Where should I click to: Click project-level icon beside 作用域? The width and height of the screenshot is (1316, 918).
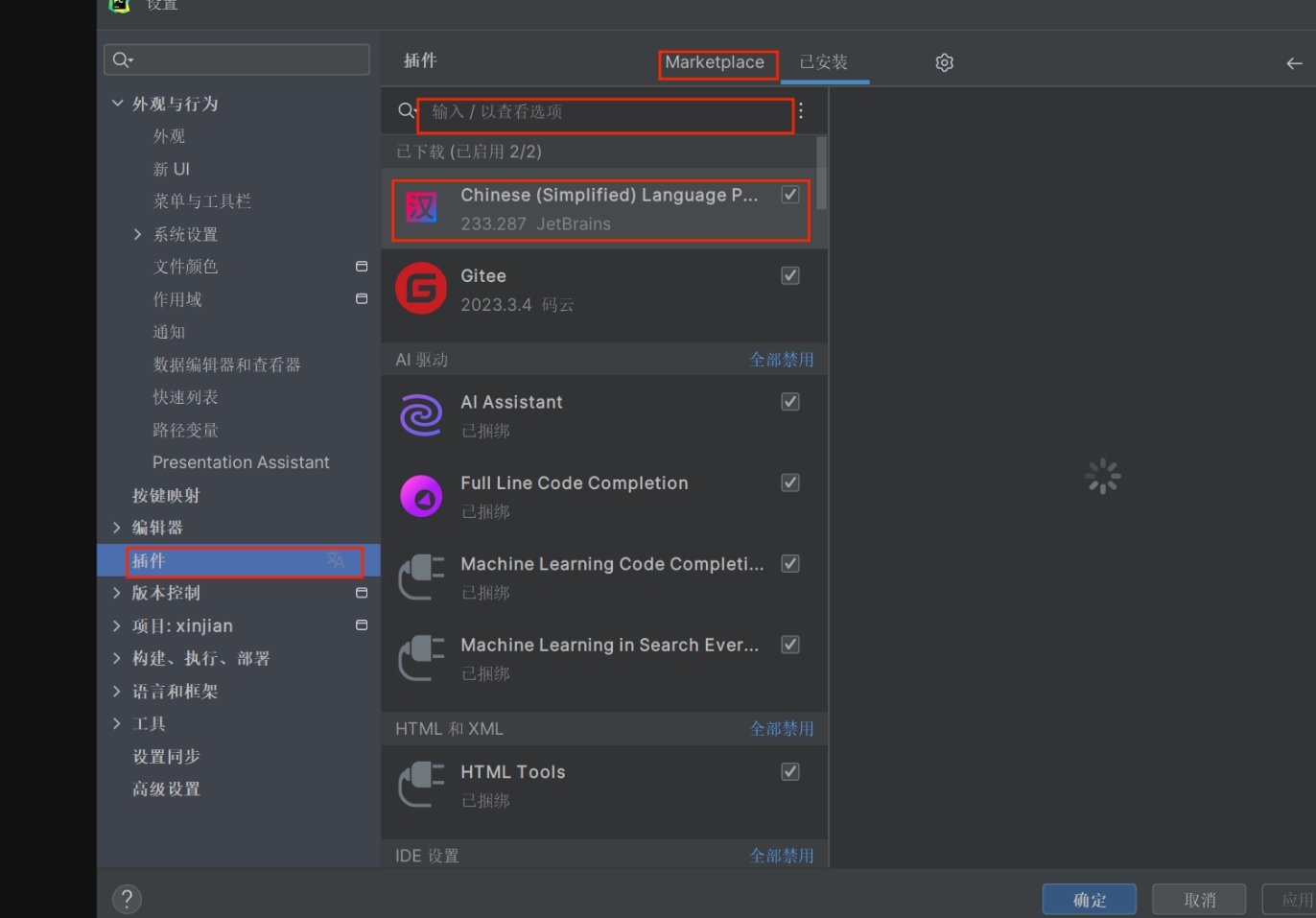tap(362, 298)
